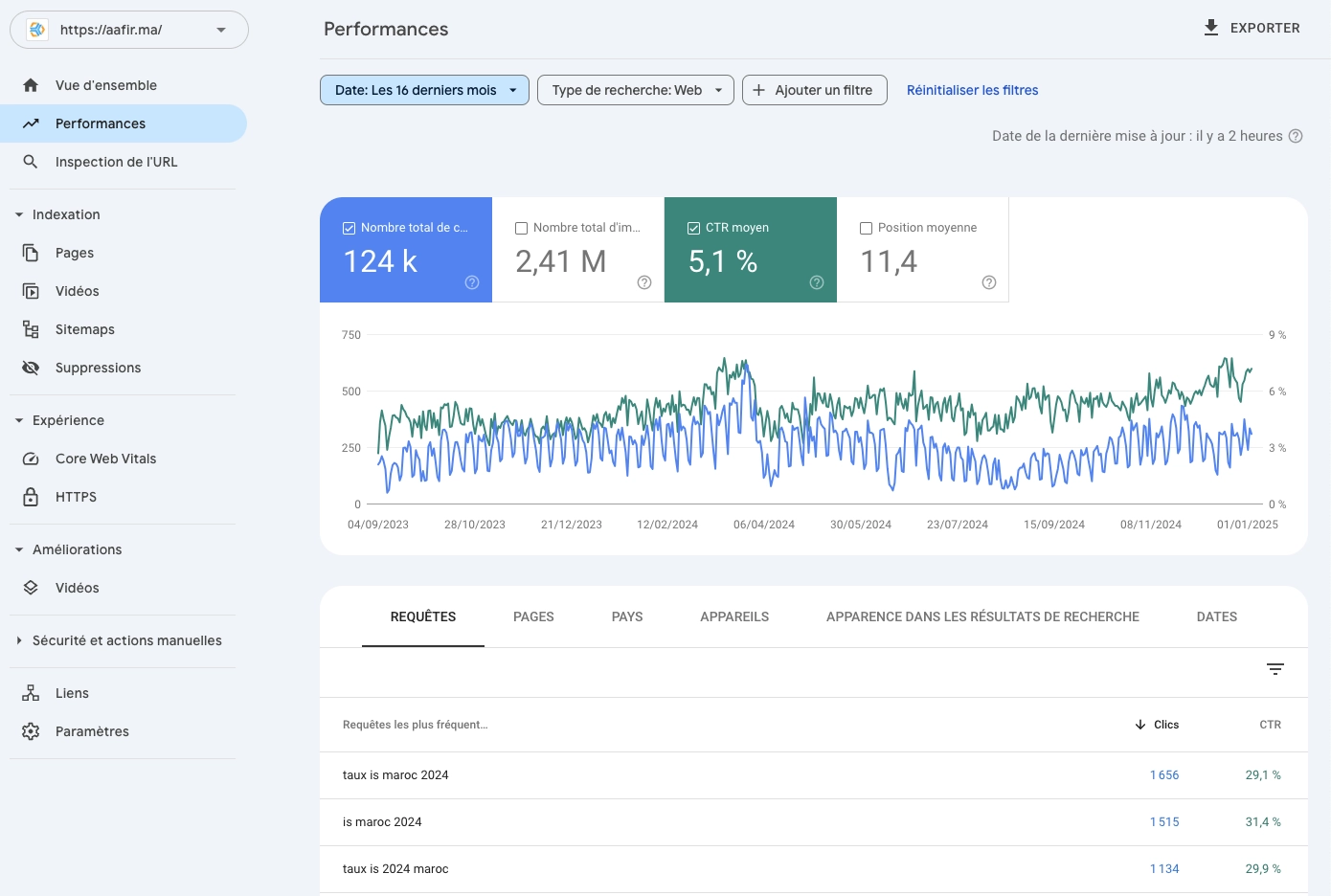The width and height of the screenshot is (1331, 896).
Task: Click the EXPORTER button
Action: point(1252,28)
